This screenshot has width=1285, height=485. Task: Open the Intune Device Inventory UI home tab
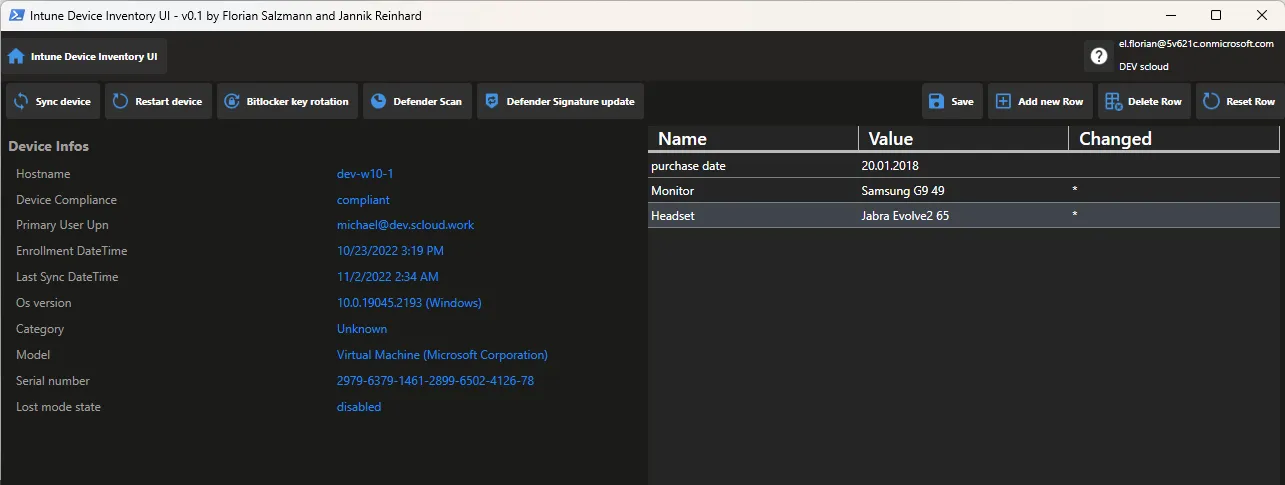[x=84, y=56]
